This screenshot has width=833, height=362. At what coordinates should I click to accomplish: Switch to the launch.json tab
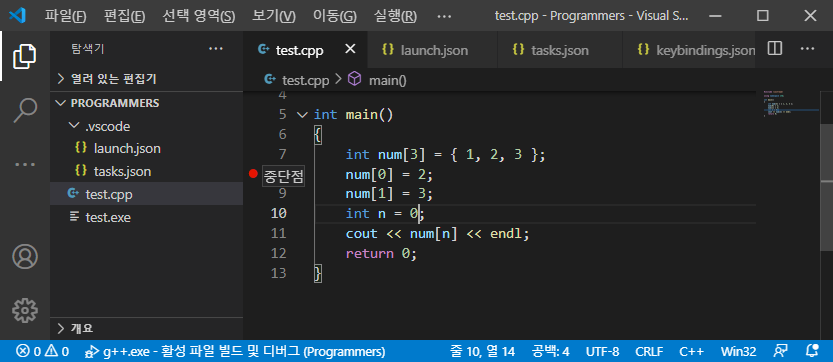(432, 50)
